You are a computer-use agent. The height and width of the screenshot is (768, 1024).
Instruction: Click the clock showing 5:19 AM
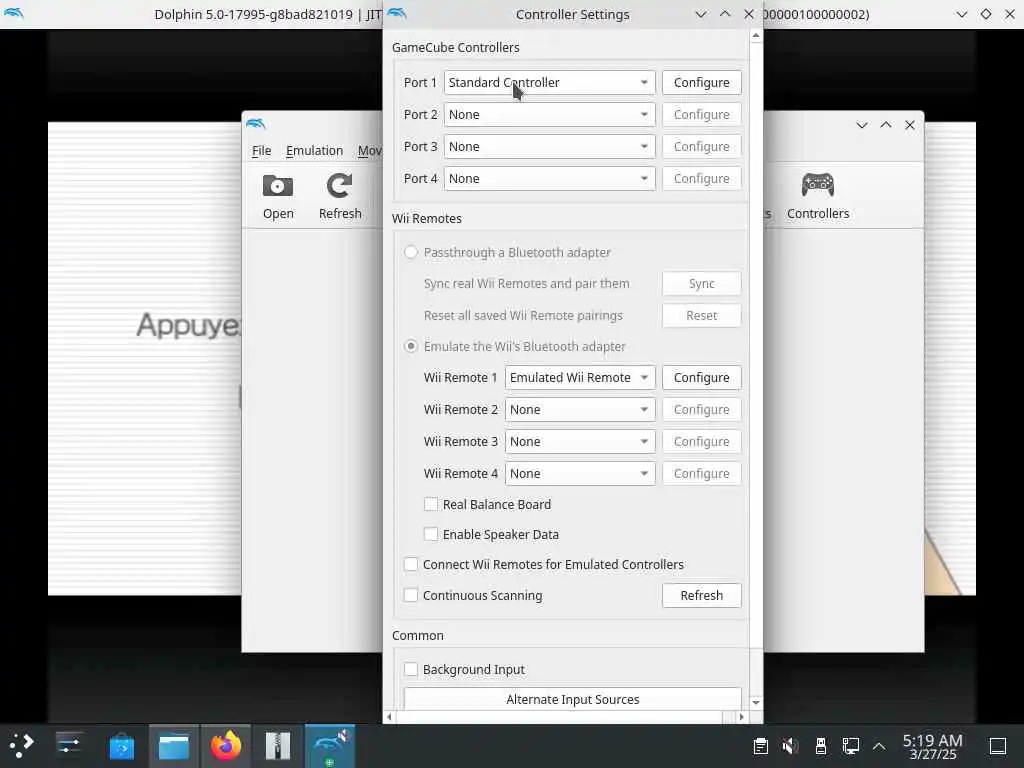click(933, 746)
